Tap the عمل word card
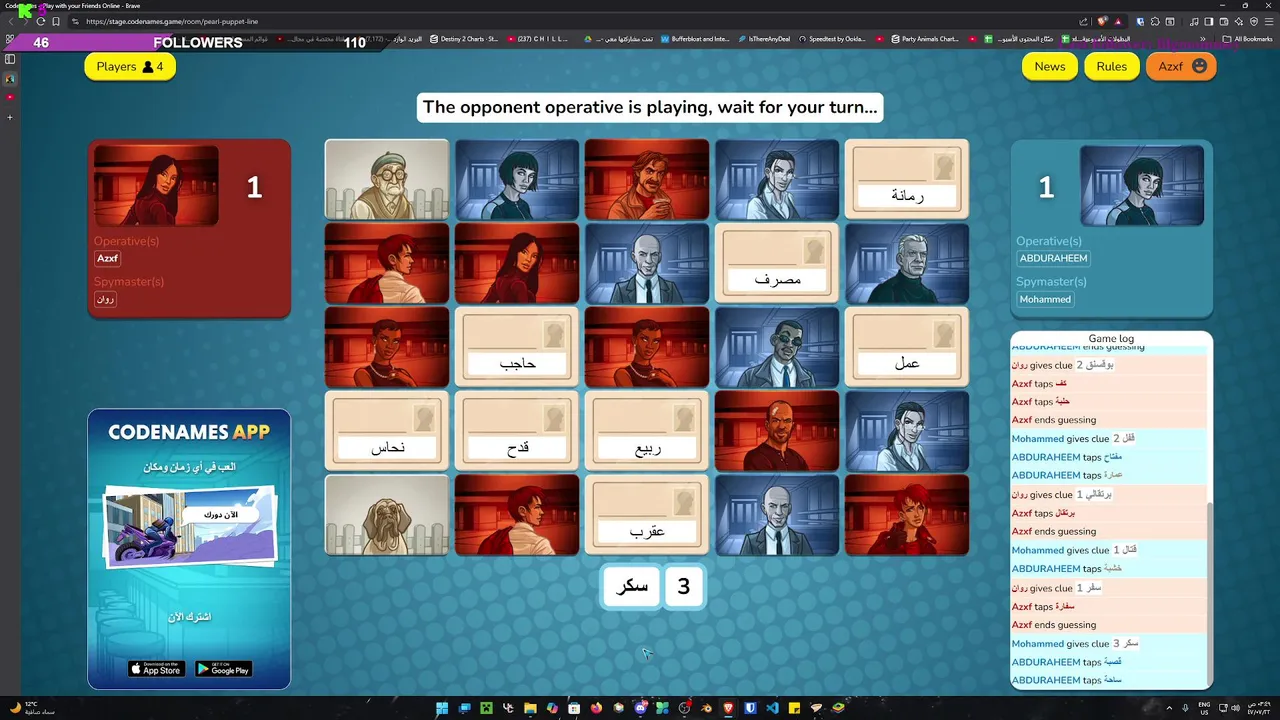 (907, 347)
